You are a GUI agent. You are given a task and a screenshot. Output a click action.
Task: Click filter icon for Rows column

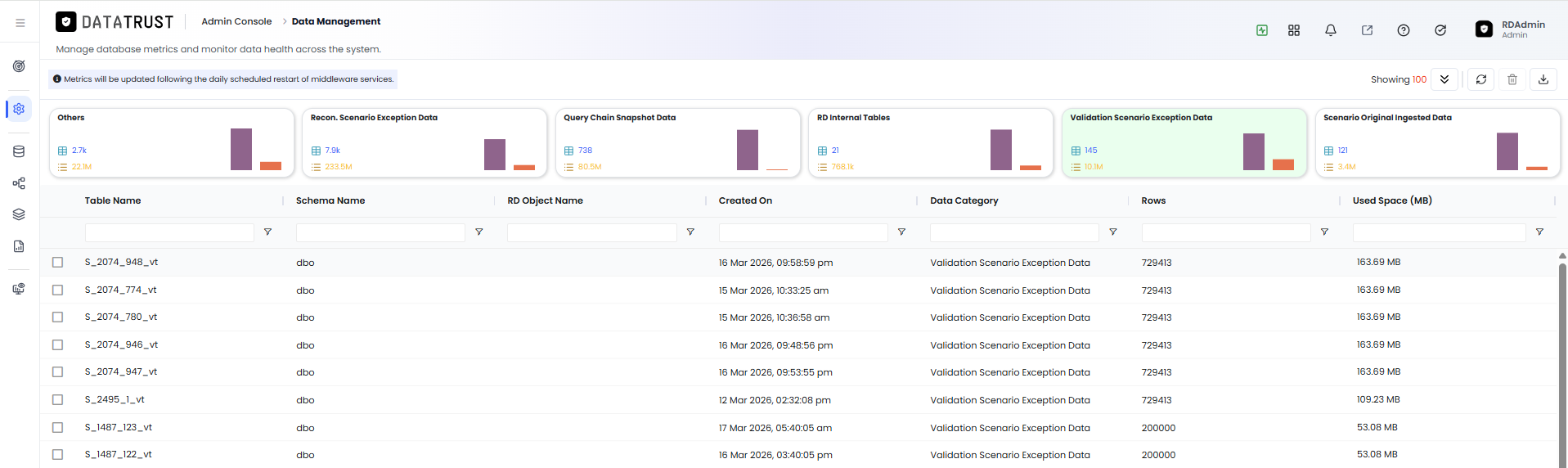[x=1324, y=232]
